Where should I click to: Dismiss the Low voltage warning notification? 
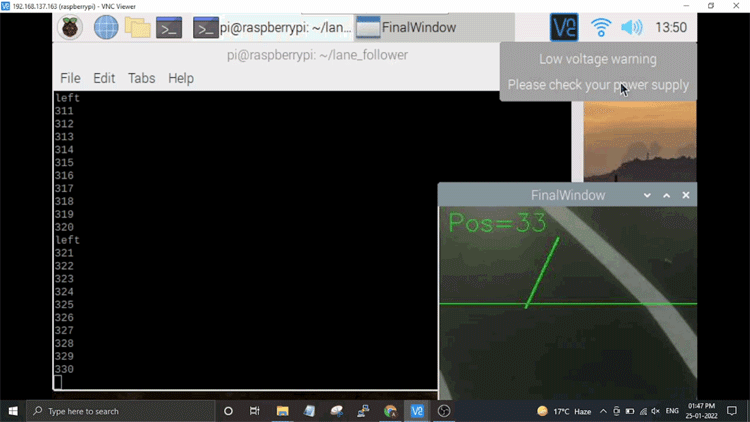(x=597, y=72)
